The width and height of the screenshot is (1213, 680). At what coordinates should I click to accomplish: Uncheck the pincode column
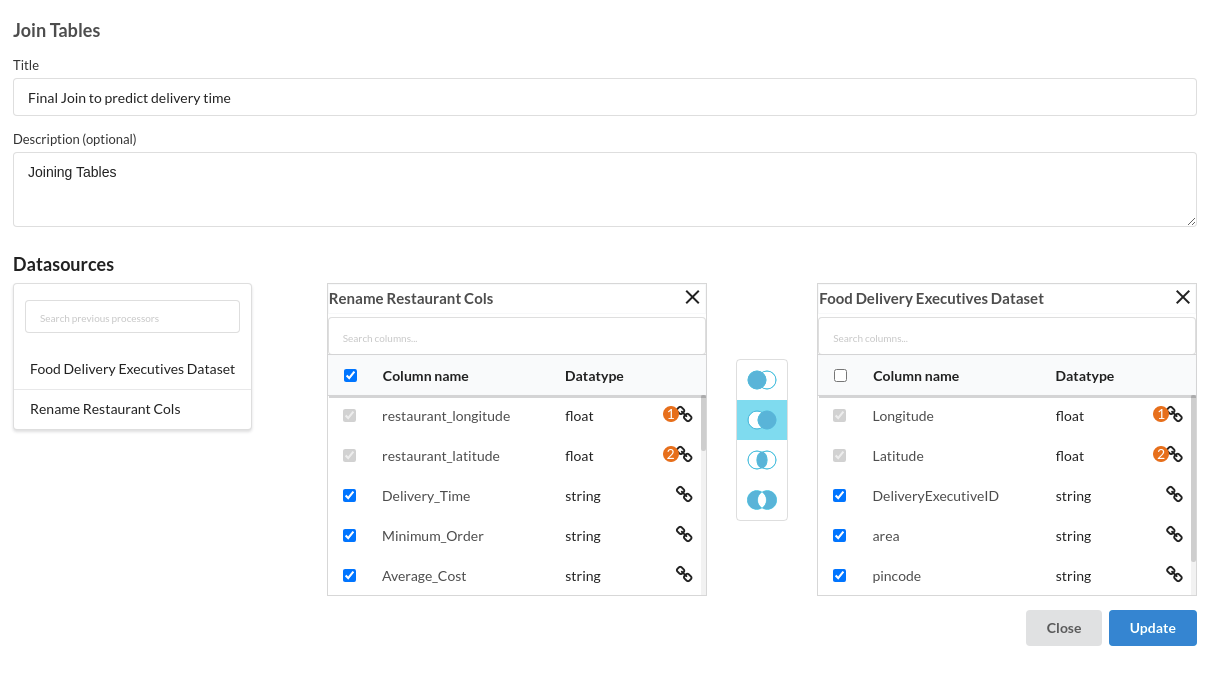coord(839,575)
